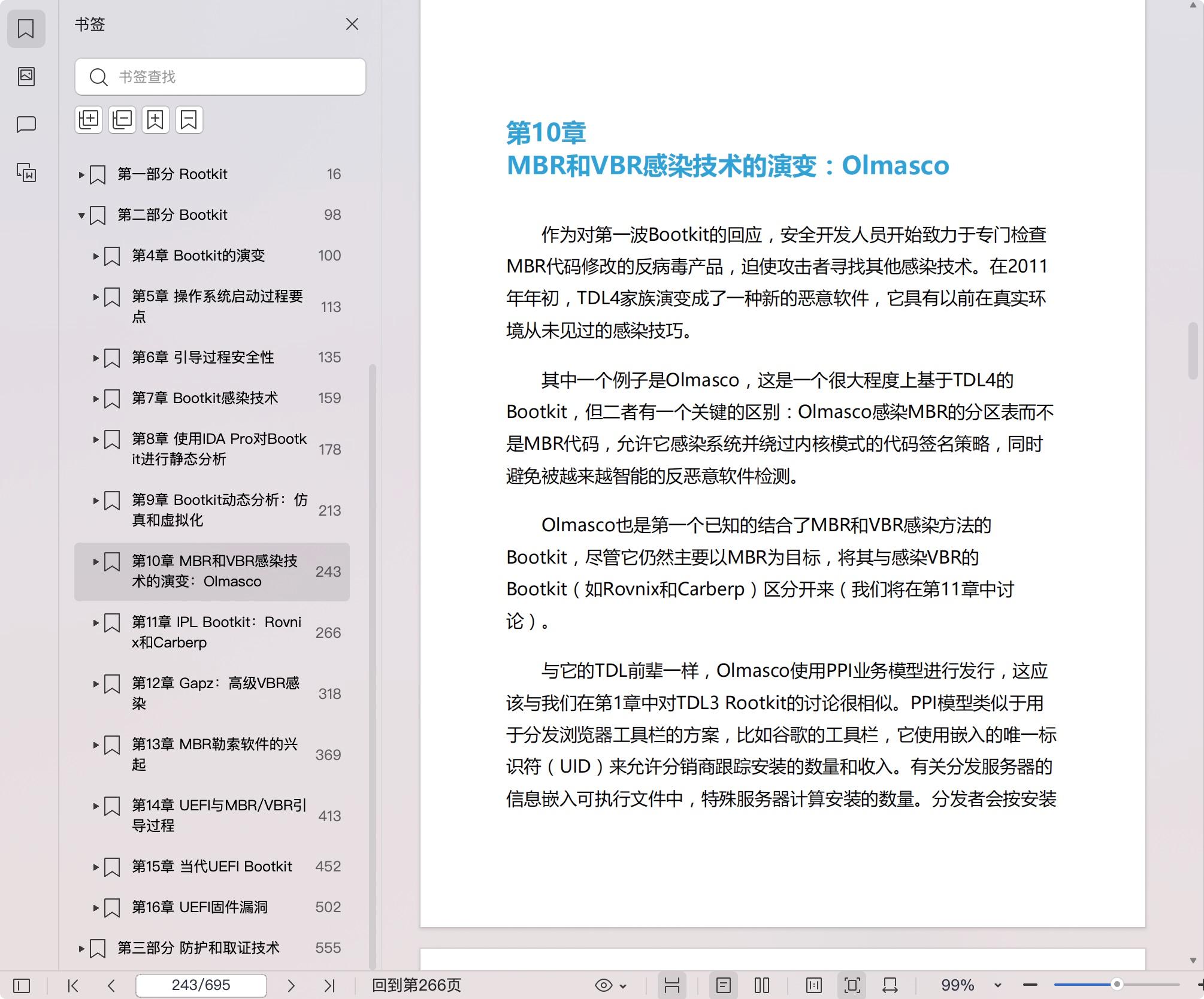Viewport: 1204px width, 999px height.
Task: Toggle continuous scrolling layout icon
Action: (x=672, y=985)
